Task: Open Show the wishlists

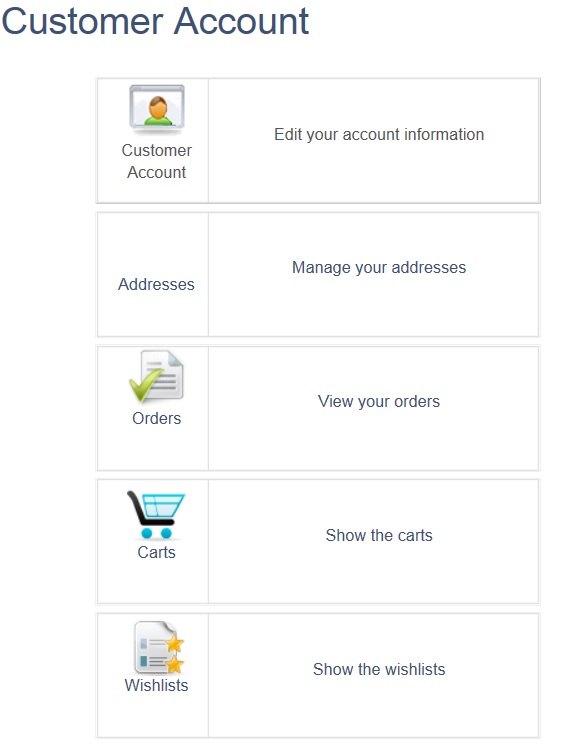Action: click(x=379, y=669)
